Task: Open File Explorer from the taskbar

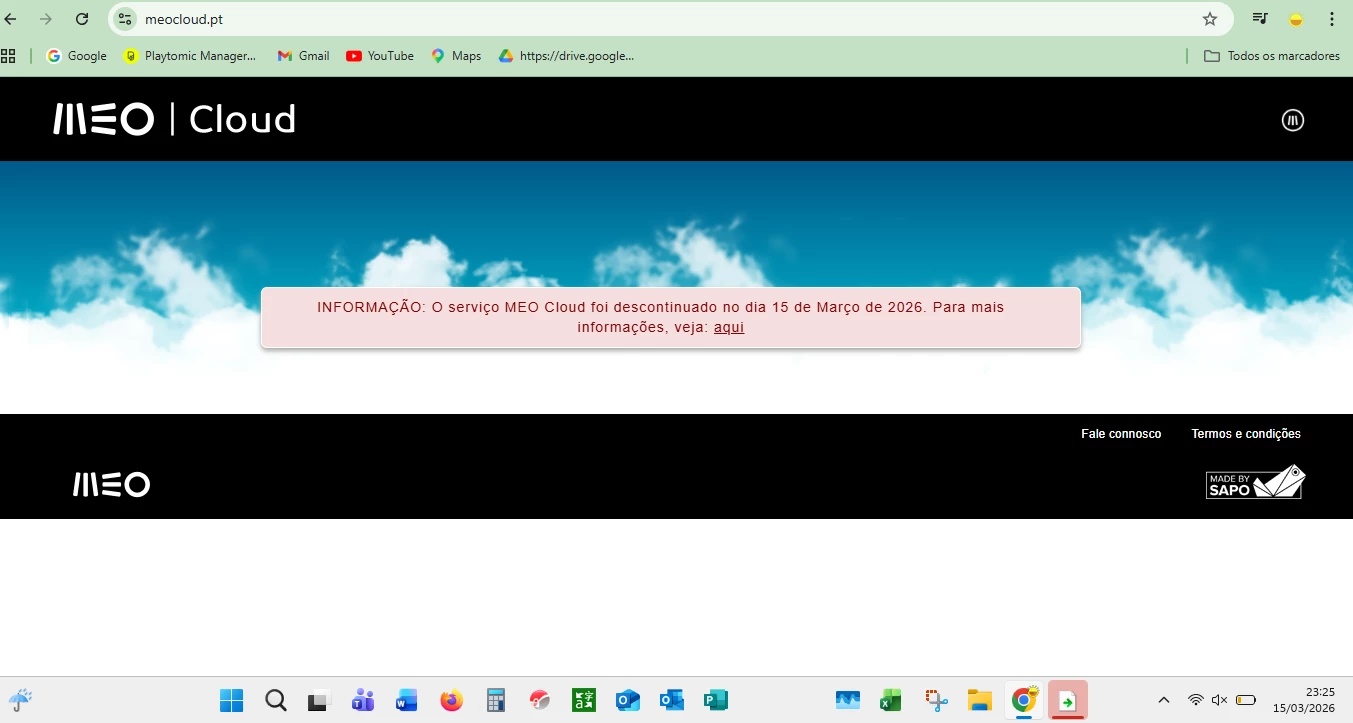Action: tap(980, 700)
